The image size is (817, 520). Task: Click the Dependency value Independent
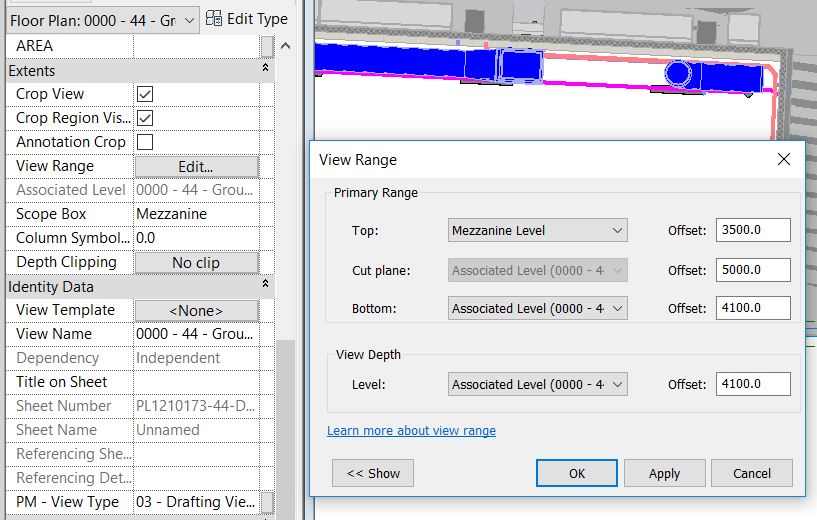(x=196, y=358)
